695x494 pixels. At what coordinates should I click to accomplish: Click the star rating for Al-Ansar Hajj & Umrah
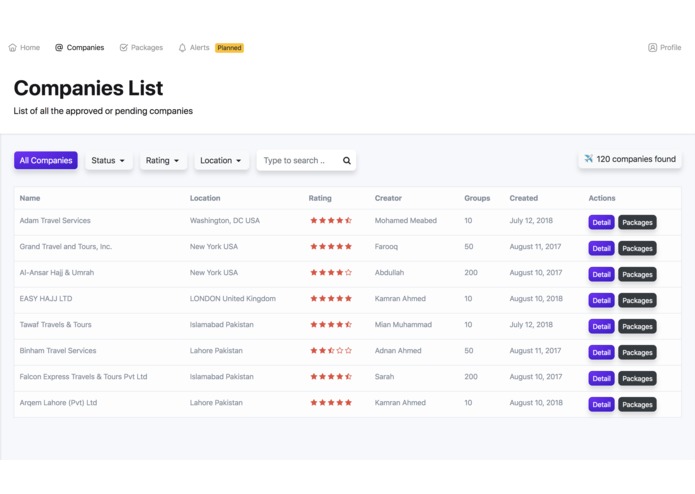(x=331, y=272)
